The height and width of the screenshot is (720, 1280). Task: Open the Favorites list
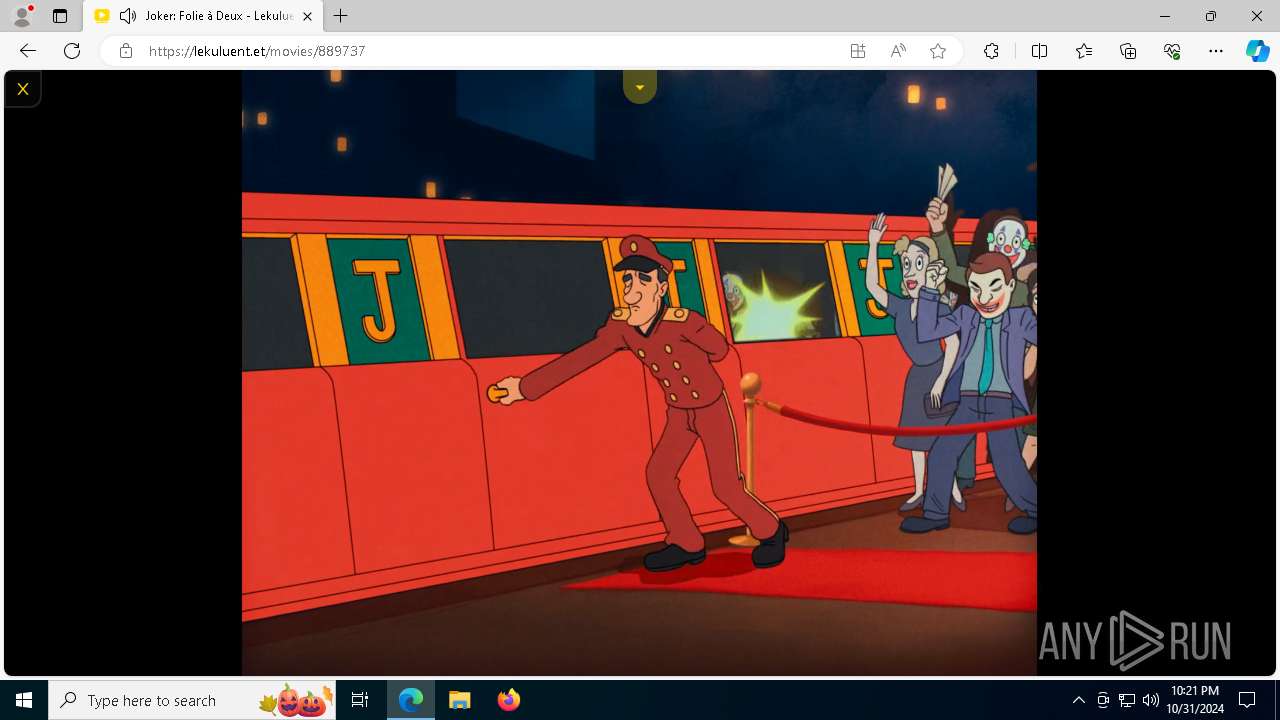coord(1084,51)
